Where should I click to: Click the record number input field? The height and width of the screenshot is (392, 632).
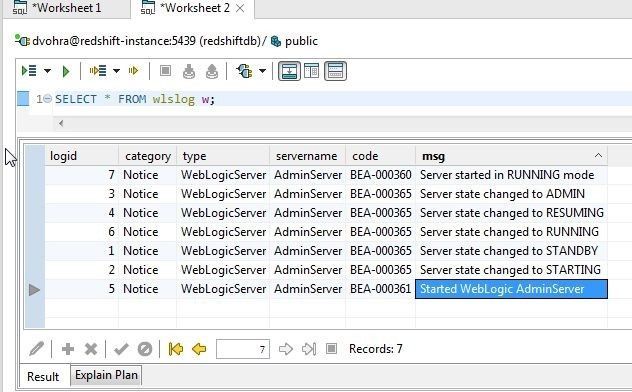click(243, 349)
